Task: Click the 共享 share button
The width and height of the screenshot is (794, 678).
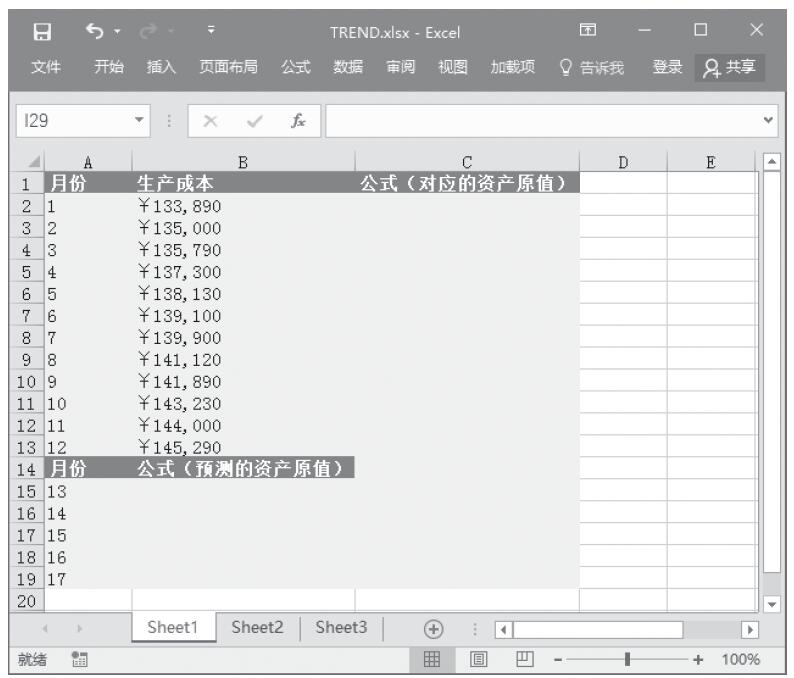Action: coord(729,67)
